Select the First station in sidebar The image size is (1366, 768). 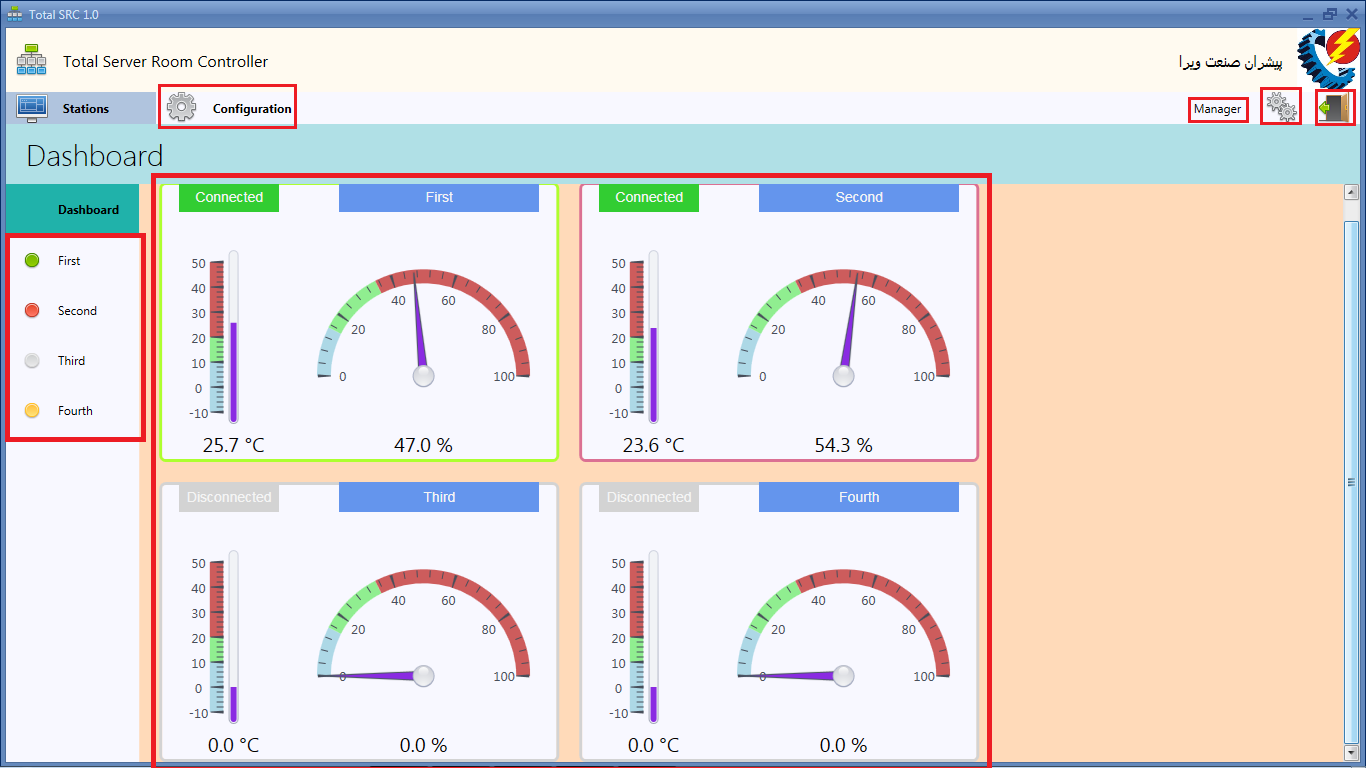click(72, 260)
